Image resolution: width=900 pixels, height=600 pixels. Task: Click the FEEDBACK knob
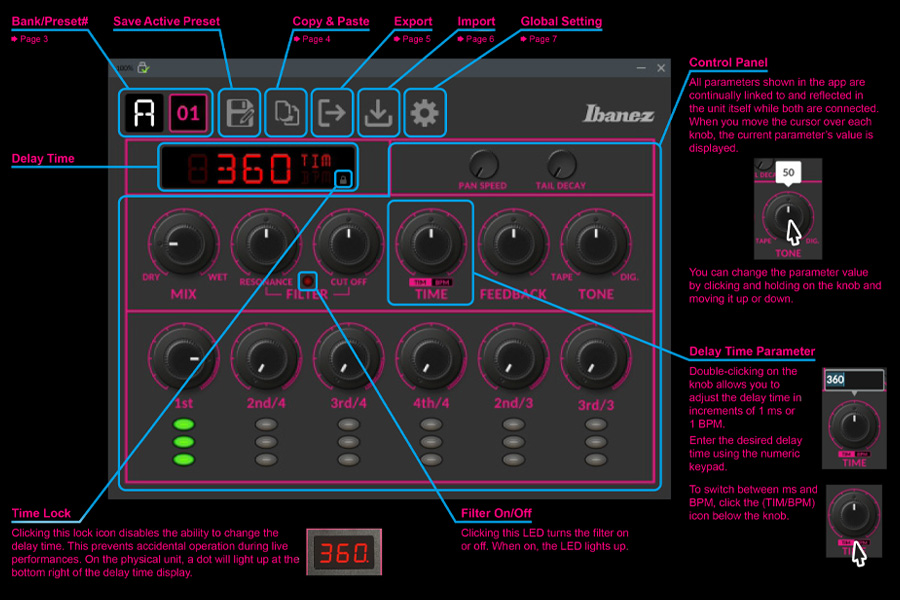[x=512, y=244]
